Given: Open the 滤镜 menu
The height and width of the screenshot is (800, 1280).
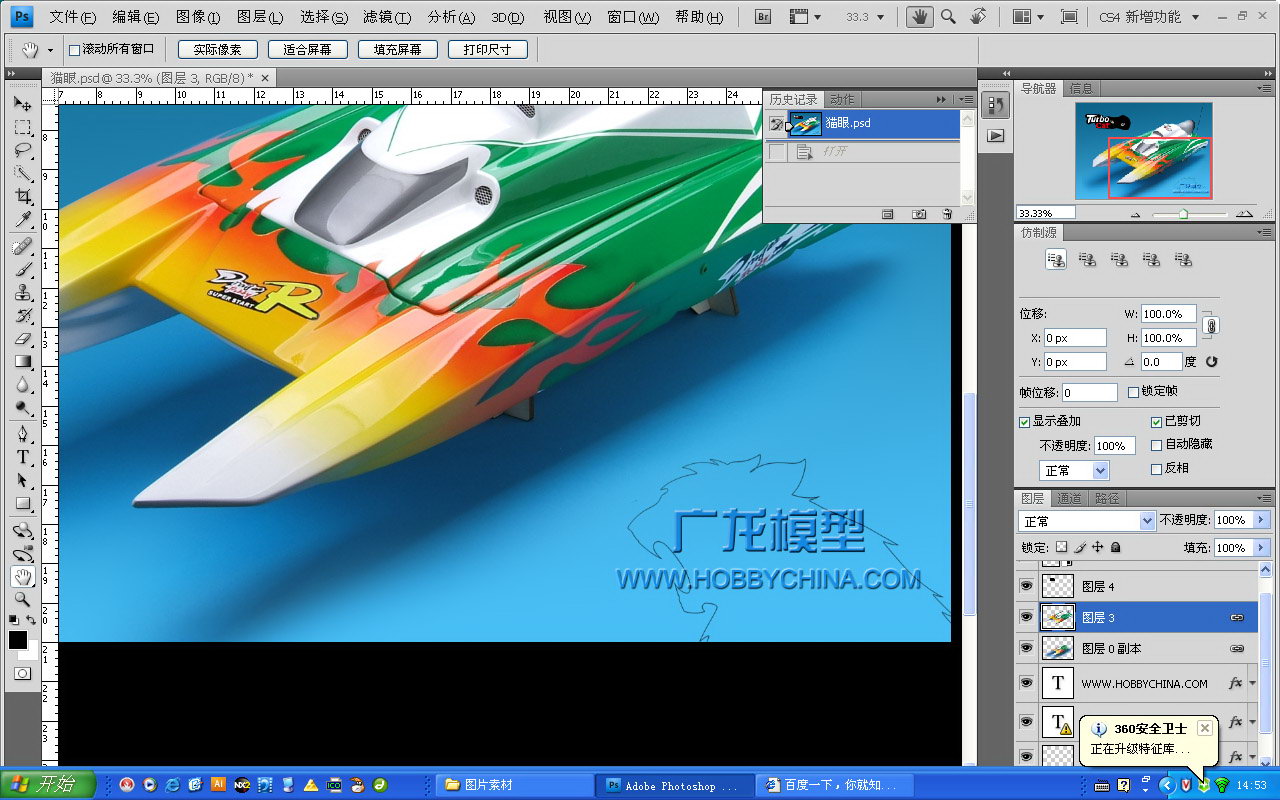Looking at the screenshot, I should pyautogui.click(x=387, y=17).
